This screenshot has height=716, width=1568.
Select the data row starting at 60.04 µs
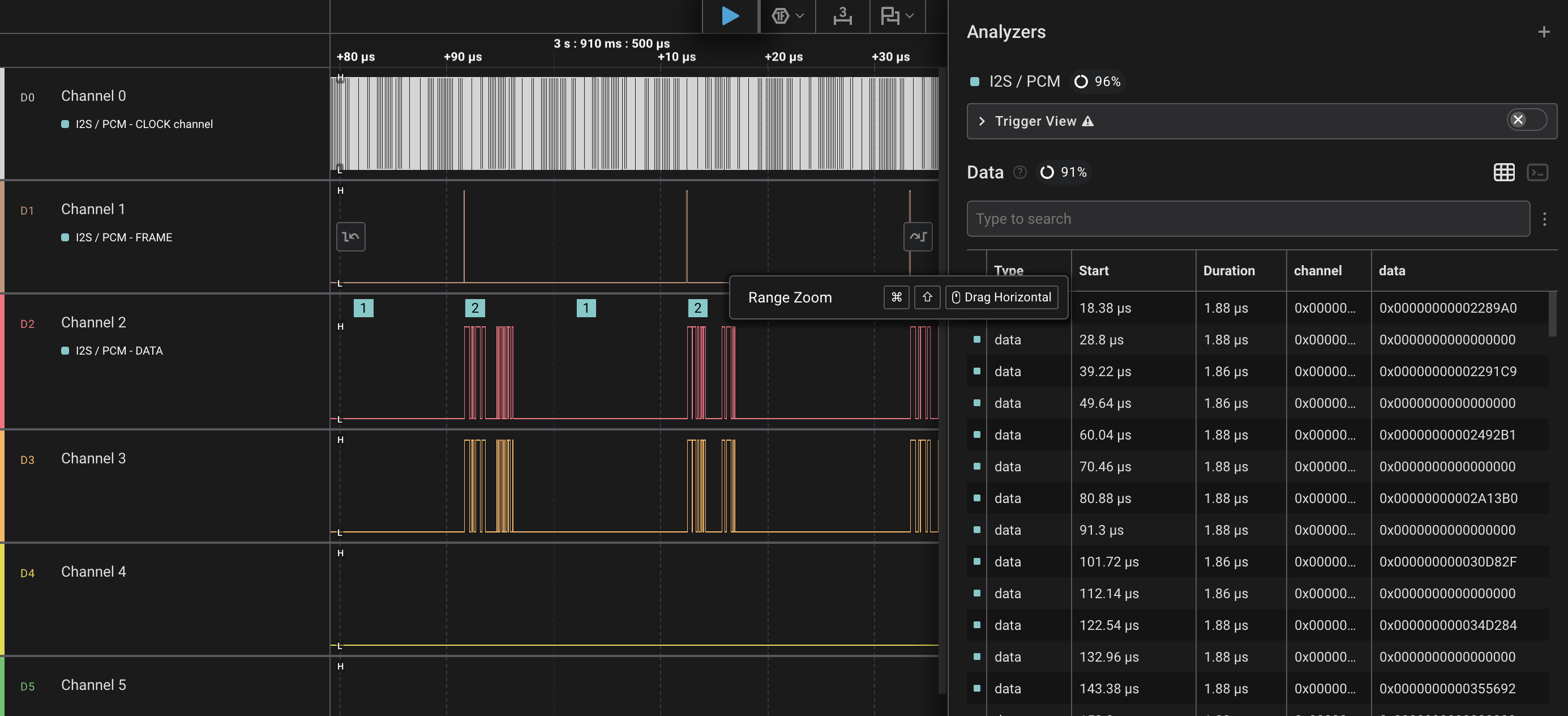pos(1258,434)
